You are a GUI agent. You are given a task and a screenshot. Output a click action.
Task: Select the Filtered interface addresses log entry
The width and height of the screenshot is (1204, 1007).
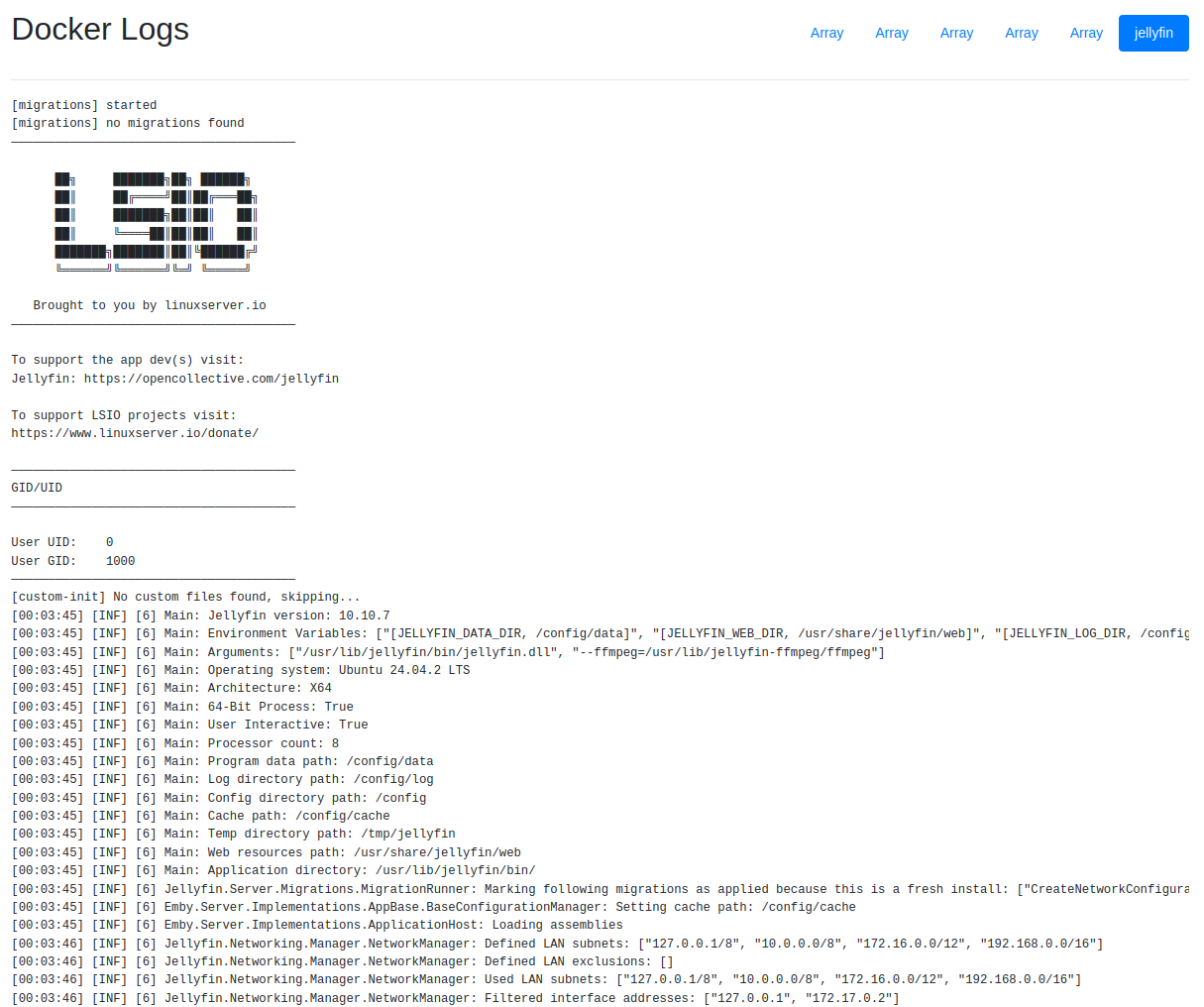(456, 998)
